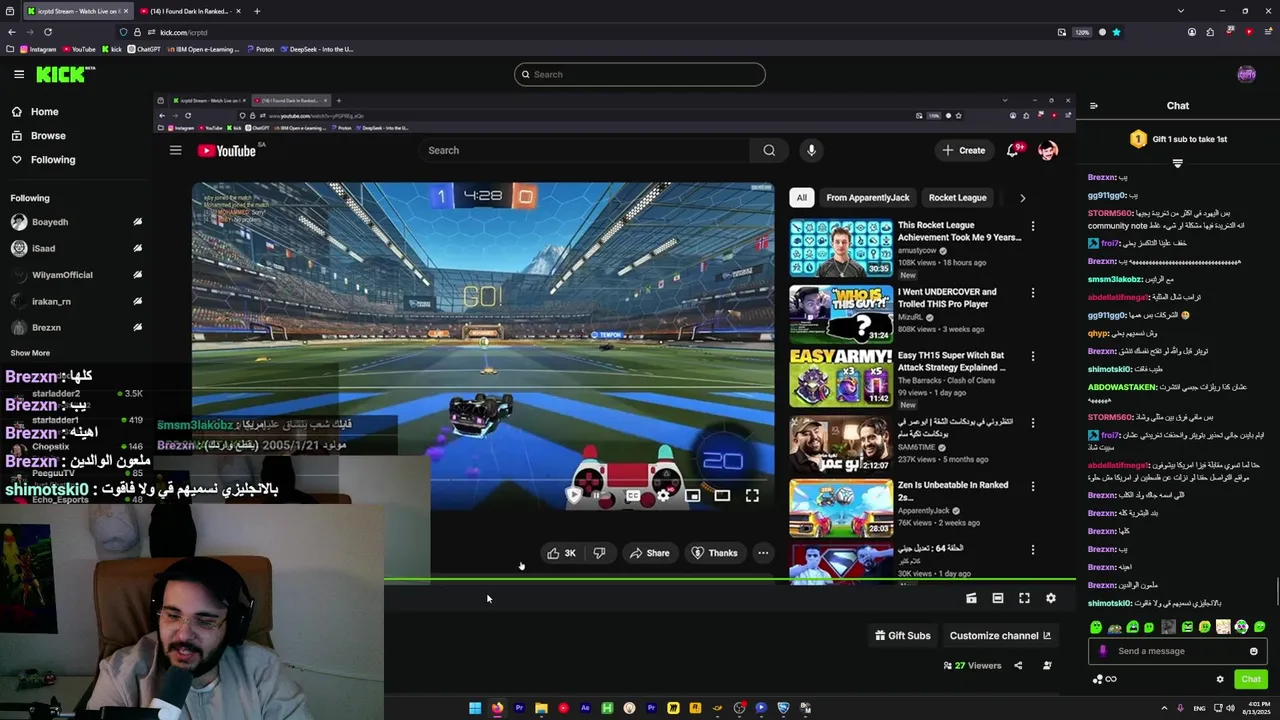
Task: Open Windows Start button on taskbar
Action: point(475,708)
